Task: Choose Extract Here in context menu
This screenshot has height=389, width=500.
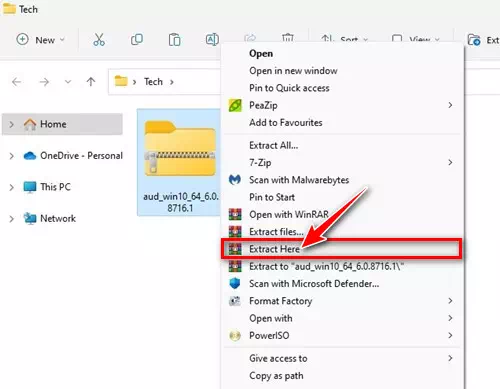Action: [x=342, y=249]
